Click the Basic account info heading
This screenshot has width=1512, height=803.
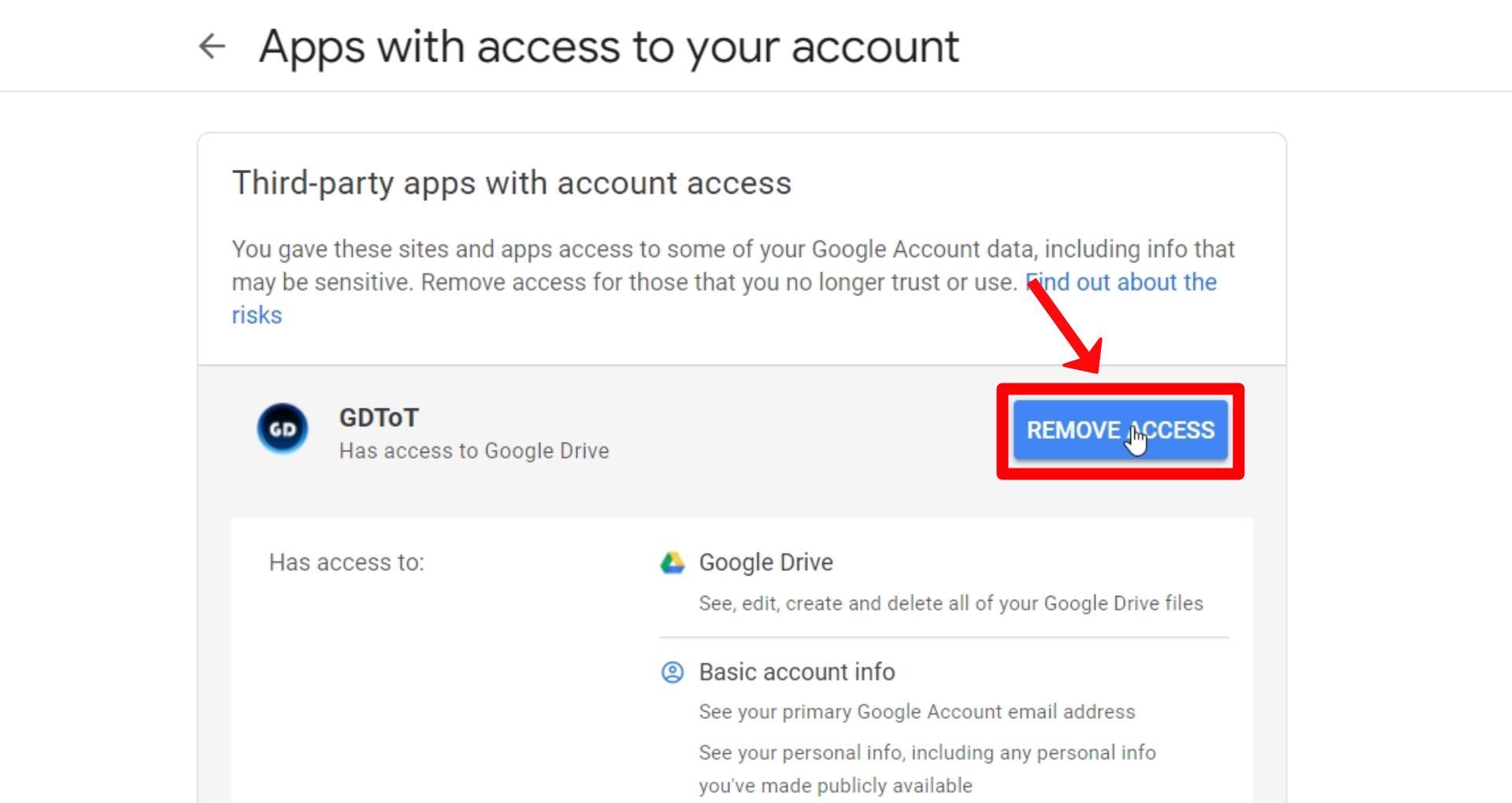coord(797,672)
